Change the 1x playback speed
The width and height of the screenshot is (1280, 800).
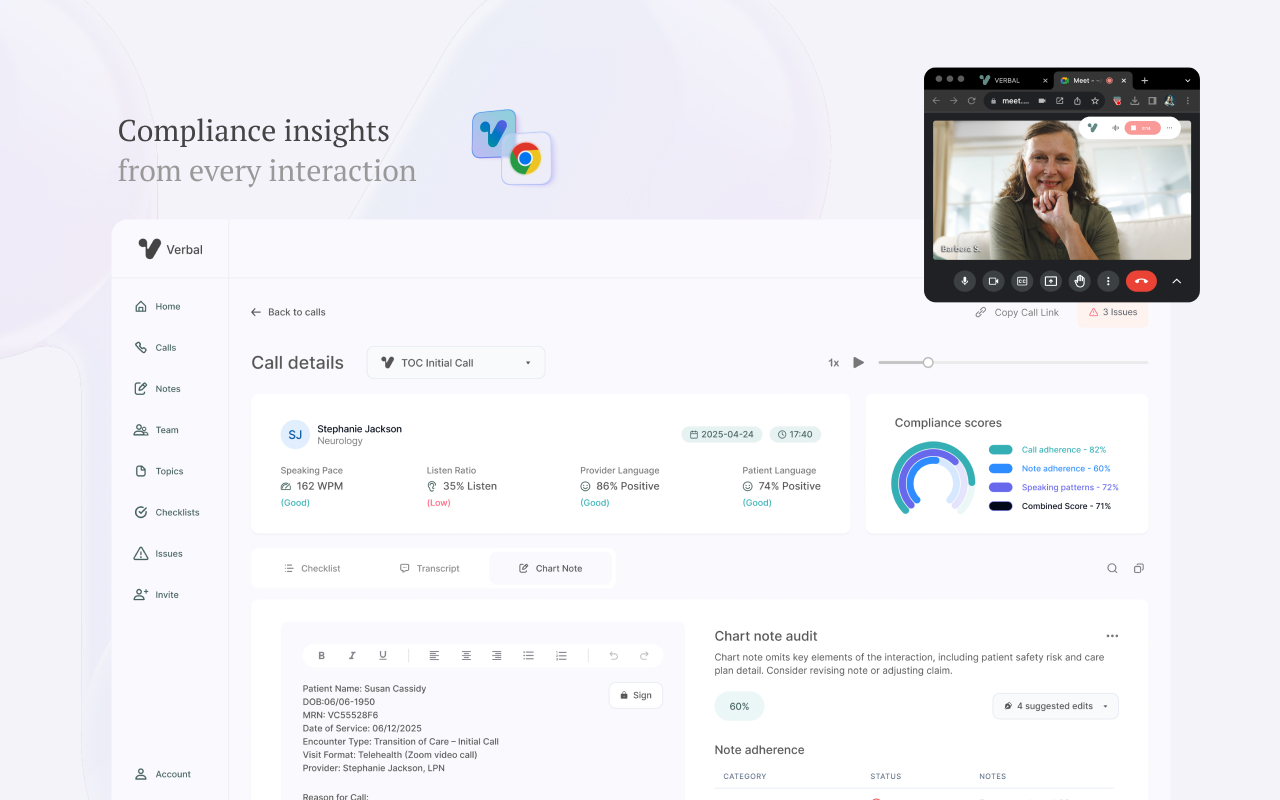pyautogui.click(x=833, y=363)
